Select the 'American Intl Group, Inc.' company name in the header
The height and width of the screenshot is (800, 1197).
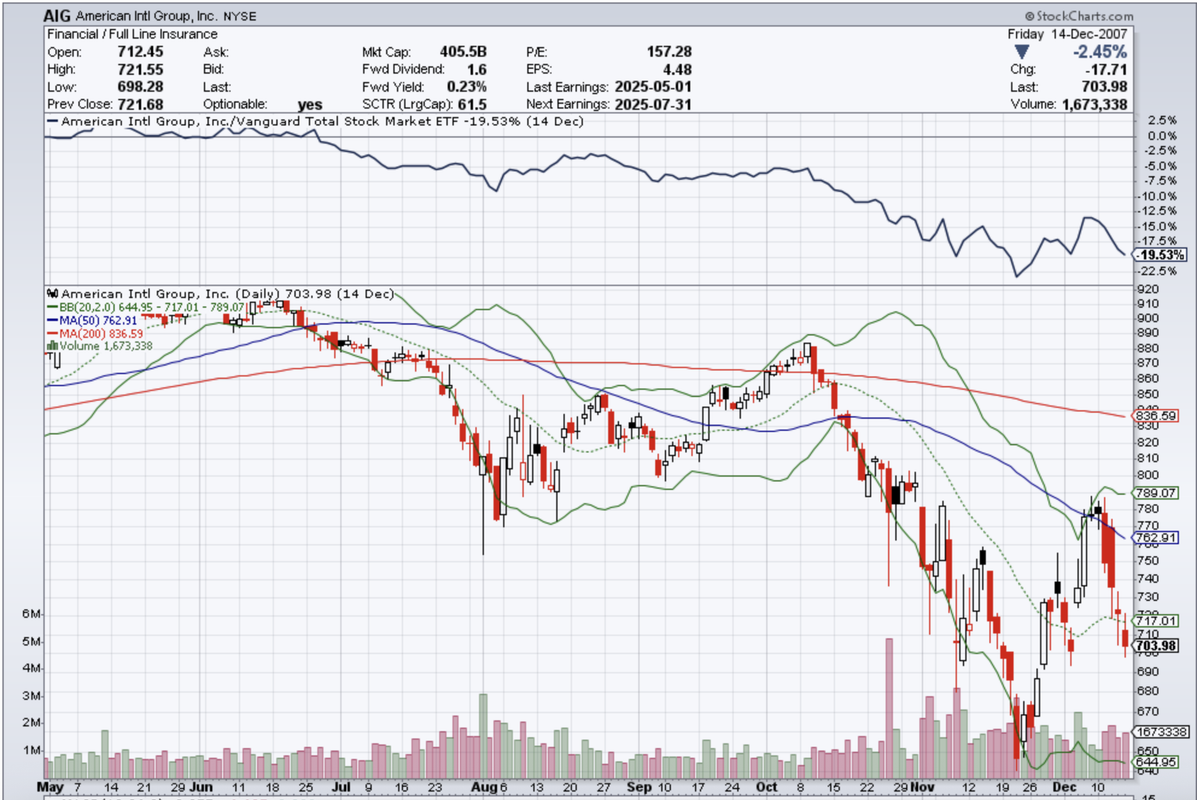coord(147,16)
